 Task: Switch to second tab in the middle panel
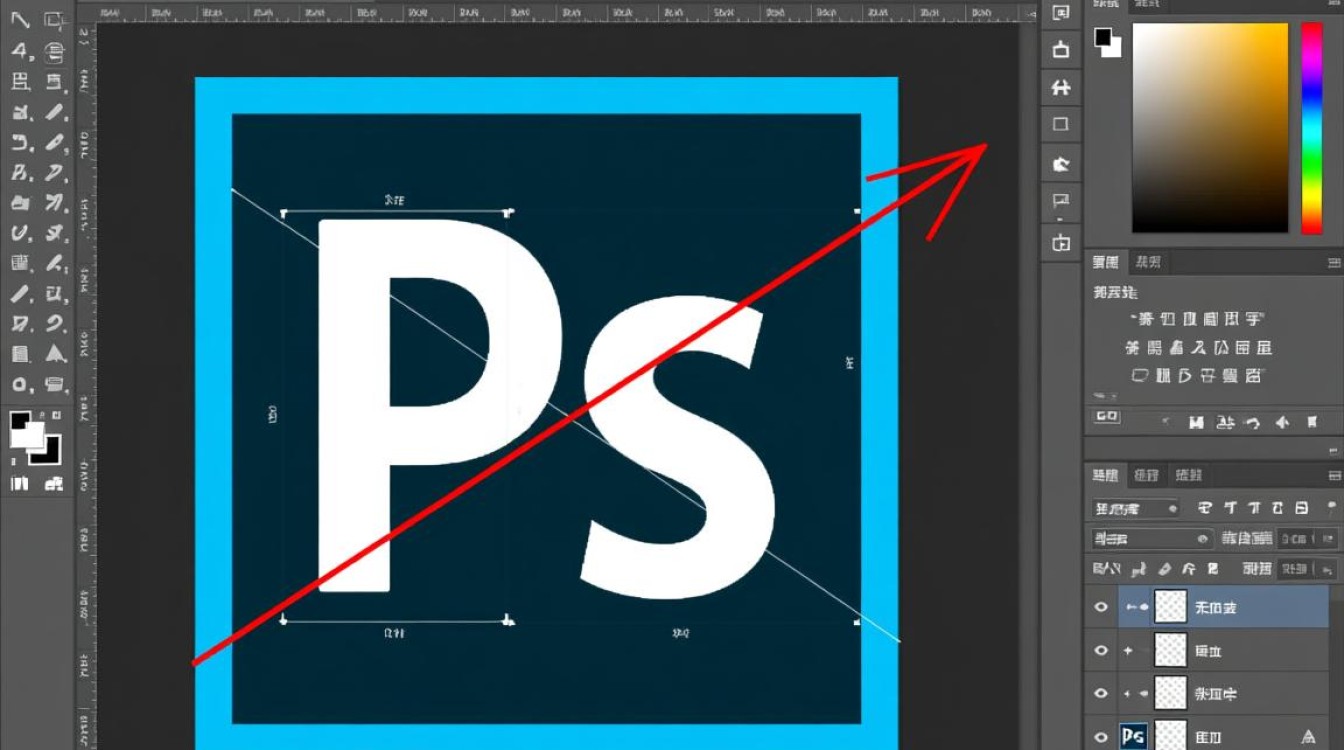coord(1148,262)
